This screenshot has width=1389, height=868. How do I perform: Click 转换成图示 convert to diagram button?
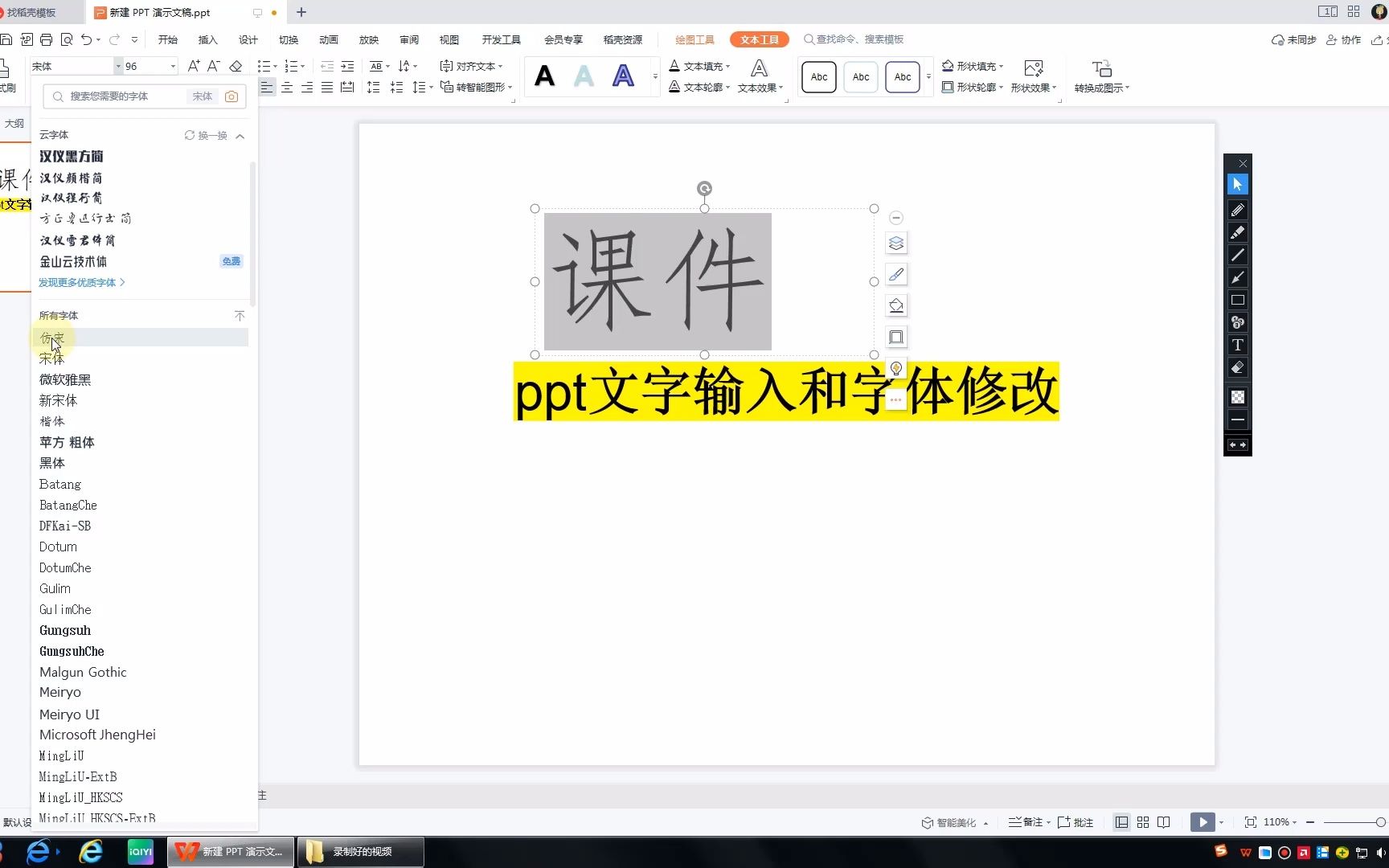[1101, 76]
